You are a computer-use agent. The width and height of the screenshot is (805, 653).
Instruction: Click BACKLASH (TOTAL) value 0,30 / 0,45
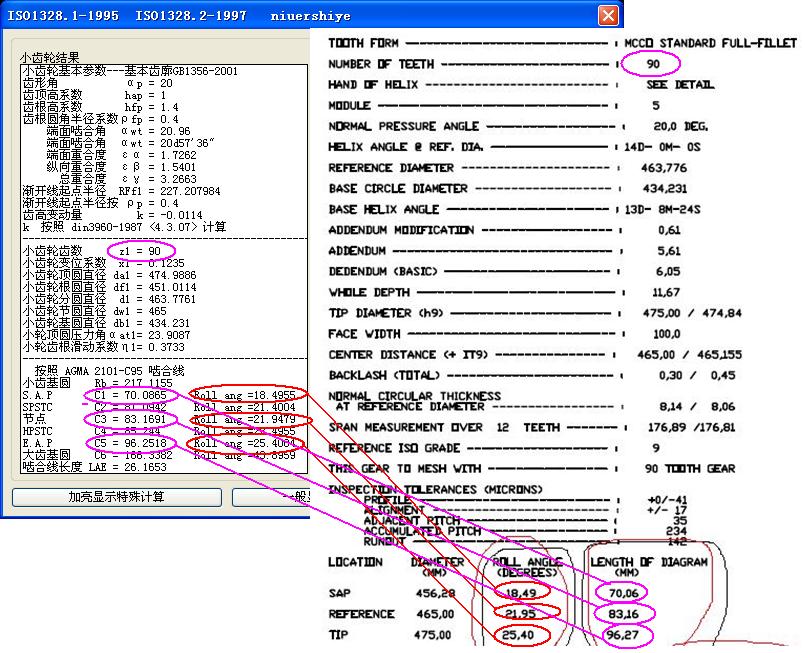[697, 376]
